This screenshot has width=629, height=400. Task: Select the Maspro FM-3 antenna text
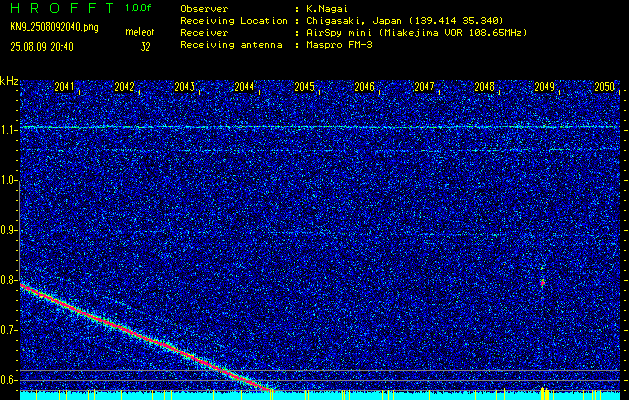tap(339, 45)
